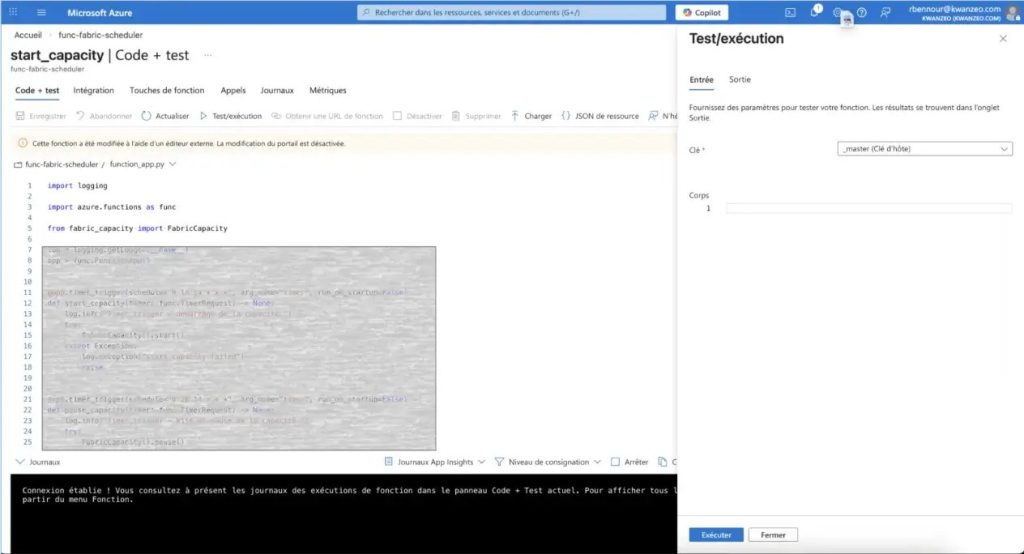Click code line 'import azure.functions as func'
The height and width of the screenshot is (554, 1024).
pos(112,207)
